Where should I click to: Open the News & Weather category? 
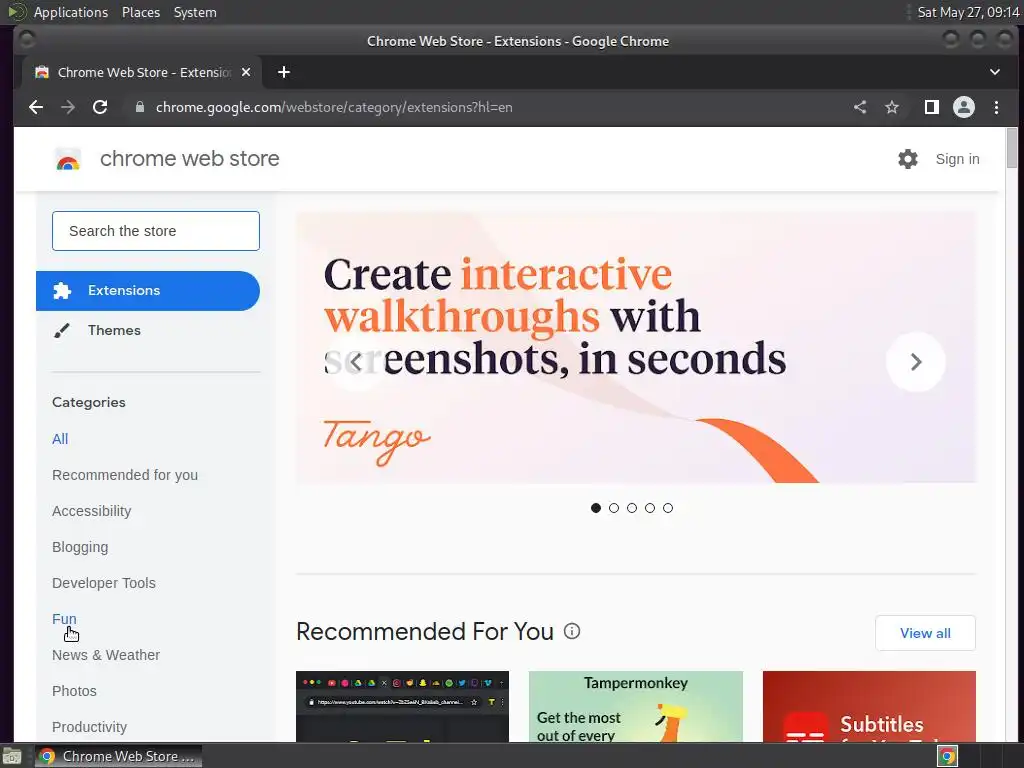(106, 654)
